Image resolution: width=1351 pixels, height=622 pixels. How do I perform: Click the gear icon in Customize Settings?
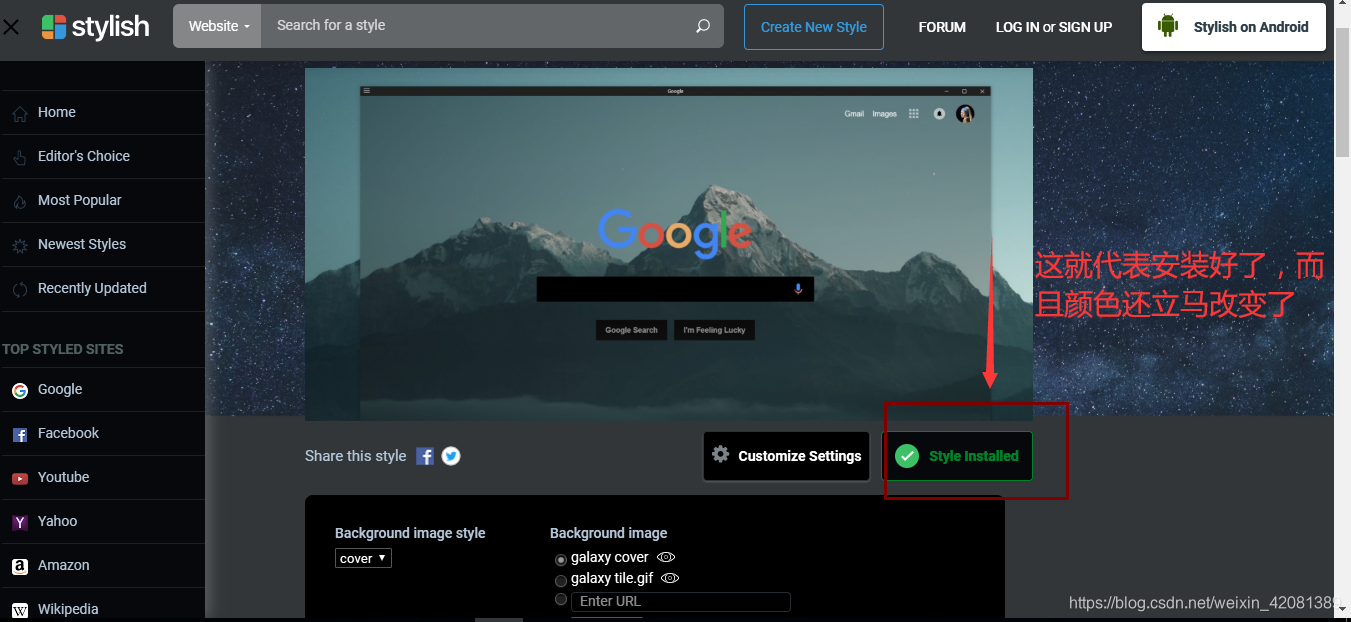click(720, 455)
